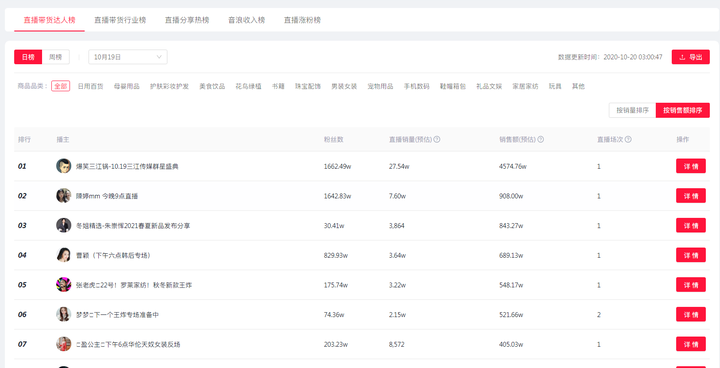Filter by 护肤彩妆护发 category
The height and width of the screenshot is (368, 720).
pos(169,86)
